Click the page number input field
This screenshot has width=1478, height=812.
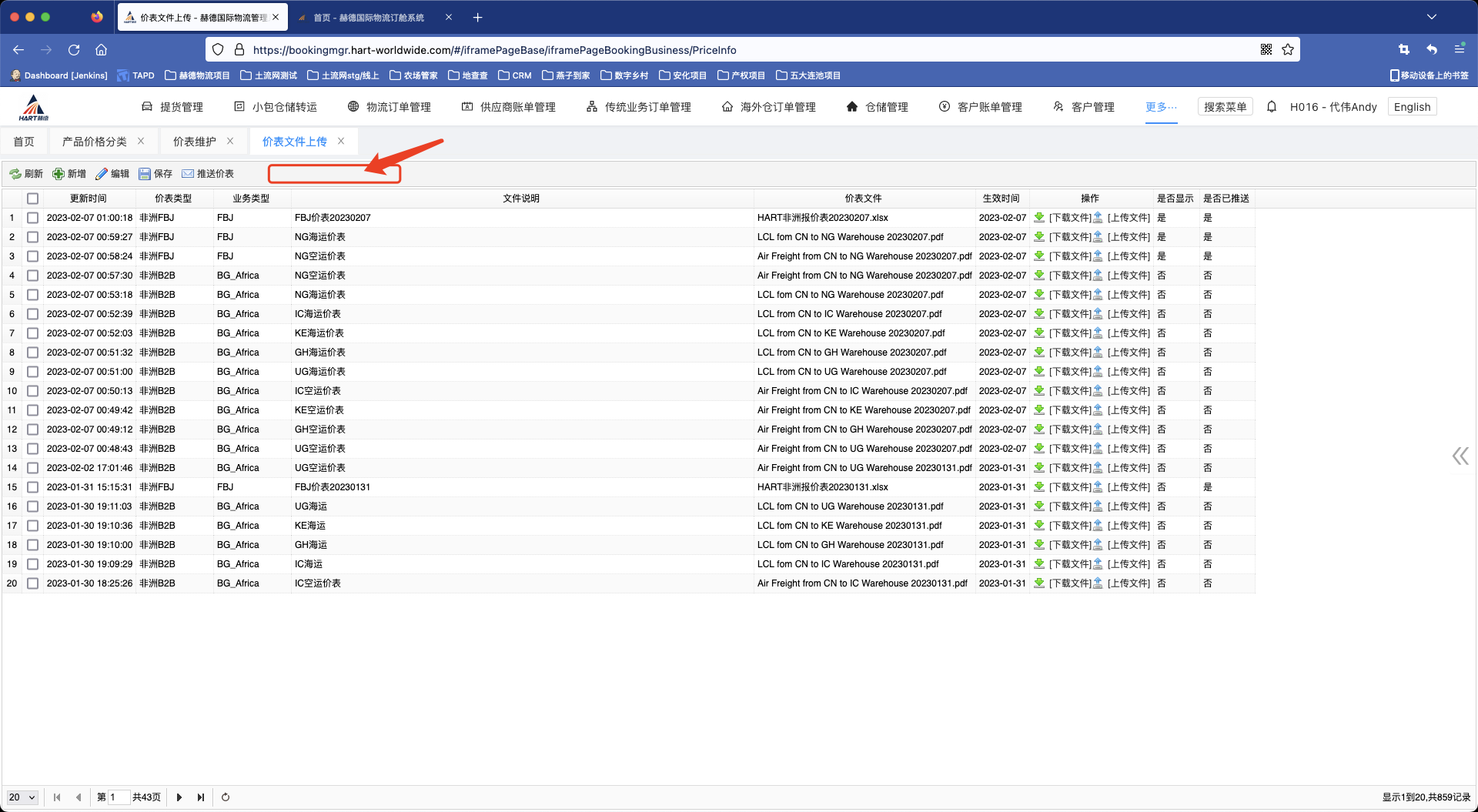click(x=118, y=797)
